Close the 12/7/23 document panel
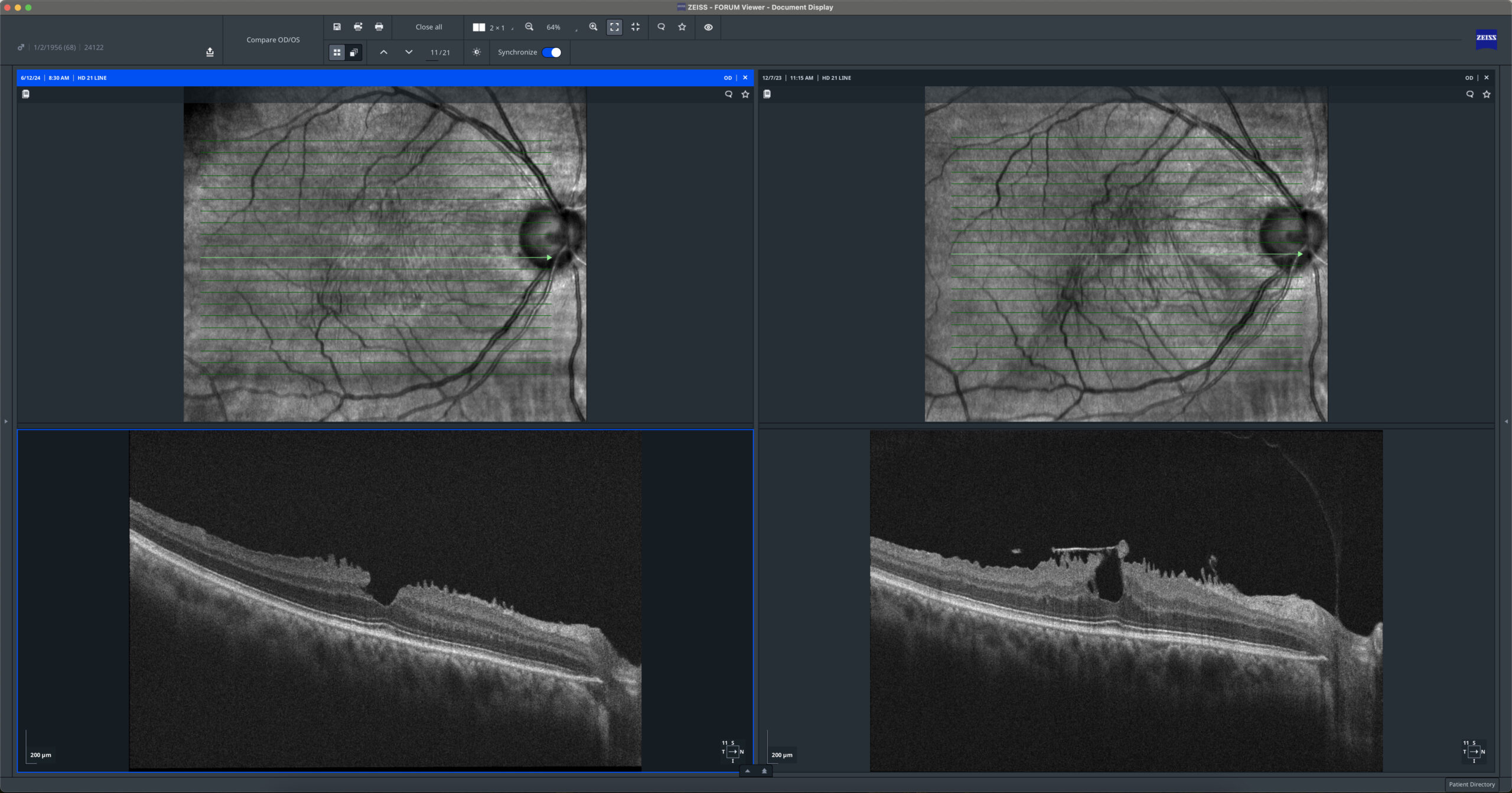The image size is (1512, 793). pyautogui.click(x=1486, y=77)
